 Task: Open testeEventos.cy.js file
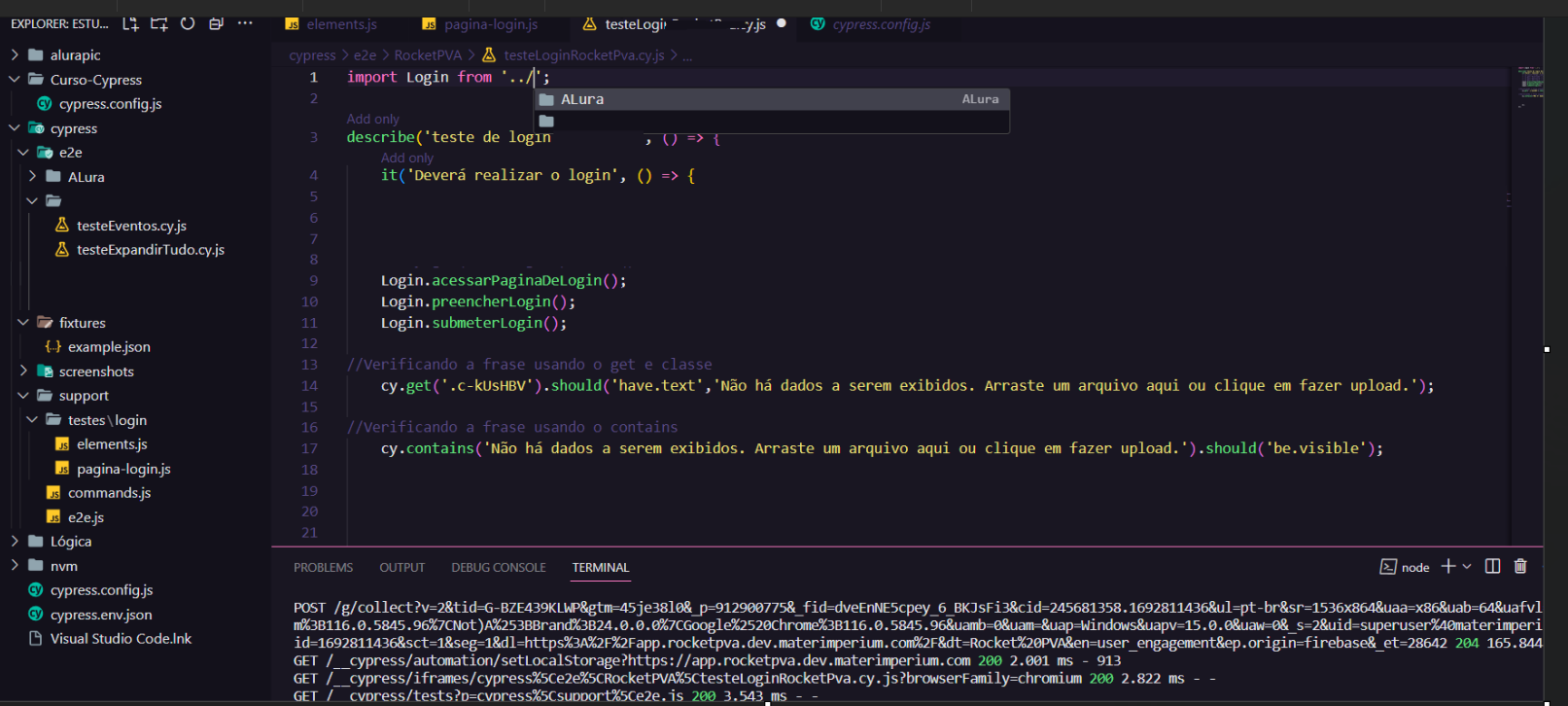coord(131,225)
